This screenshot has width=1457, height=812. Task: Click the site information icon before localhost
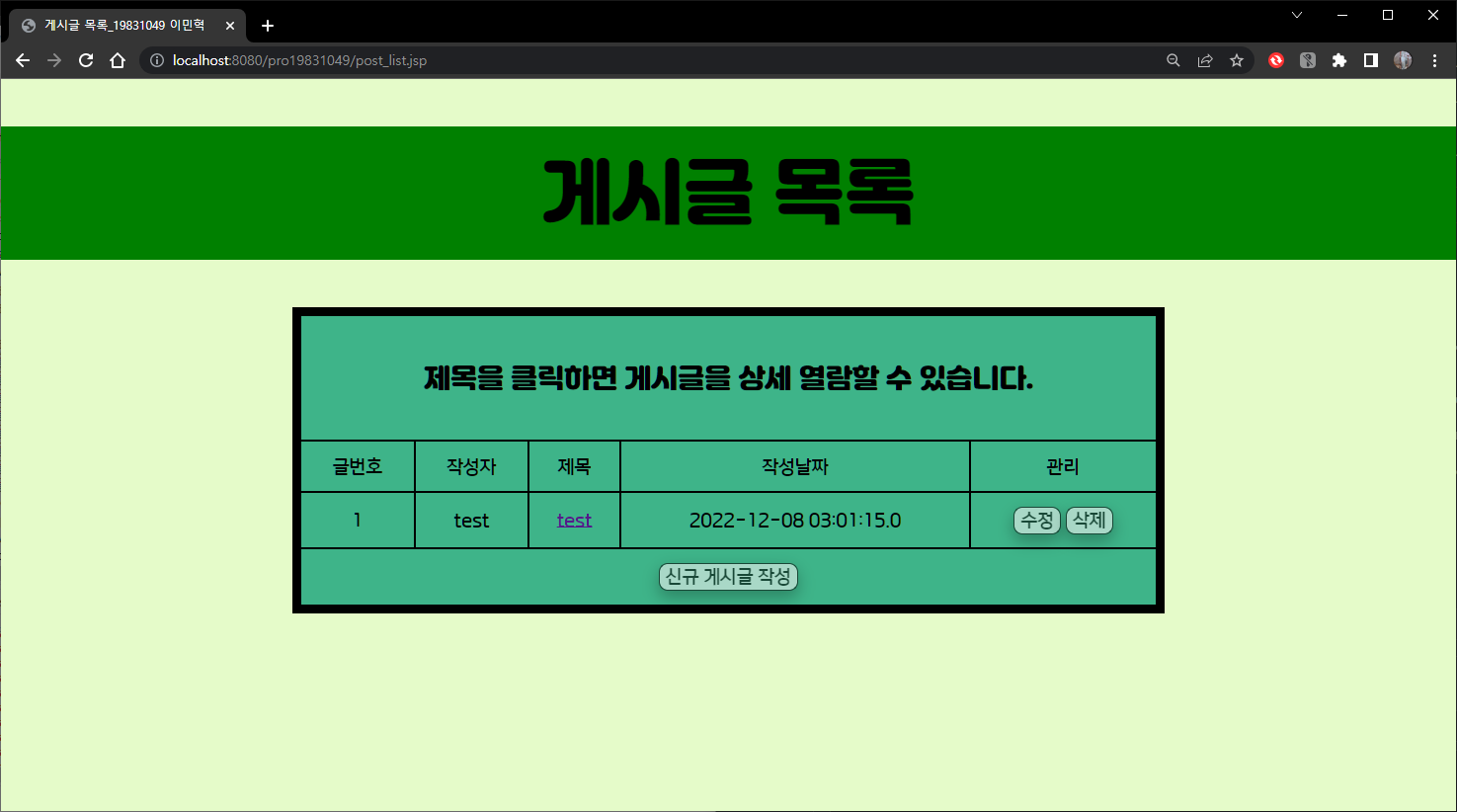[x=156, y=60]
